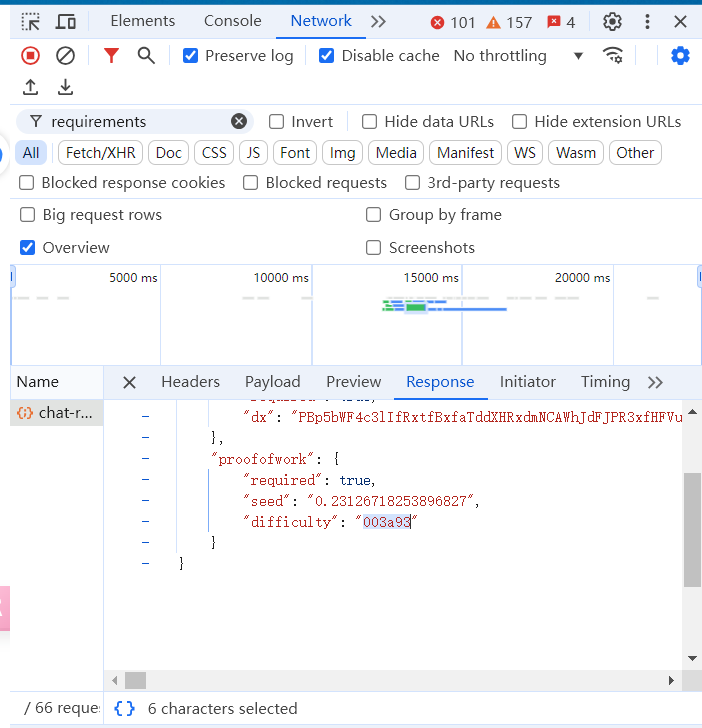Screen dimensions: 702x728
Task: Stop recording network log
Action: 31,56
